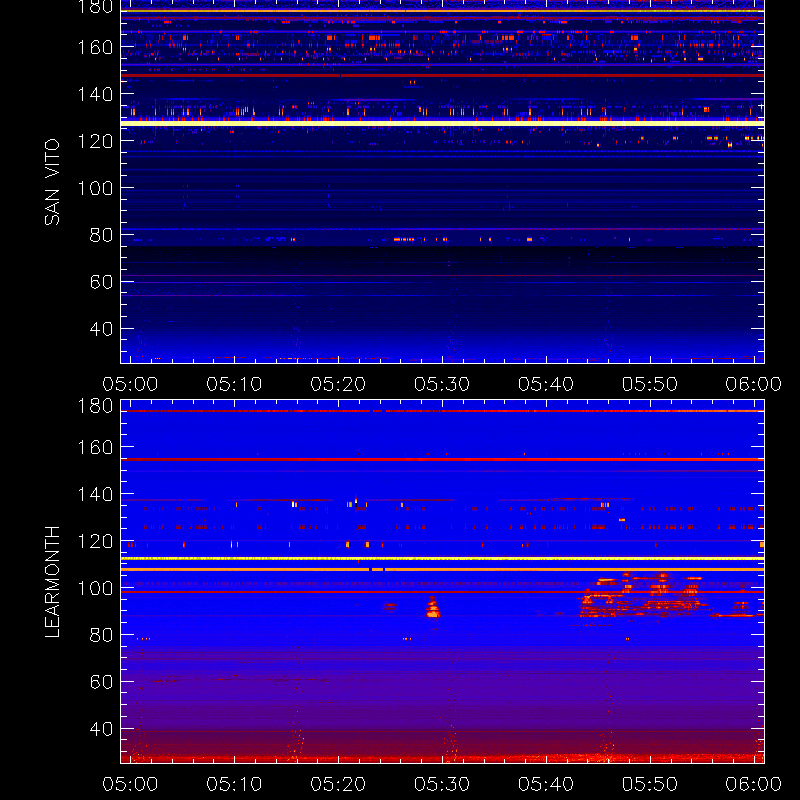Click 05:00 time label under Learmonth plot
Screen dimensions: 800x800
pyautogui.click(x=130, y=784)
